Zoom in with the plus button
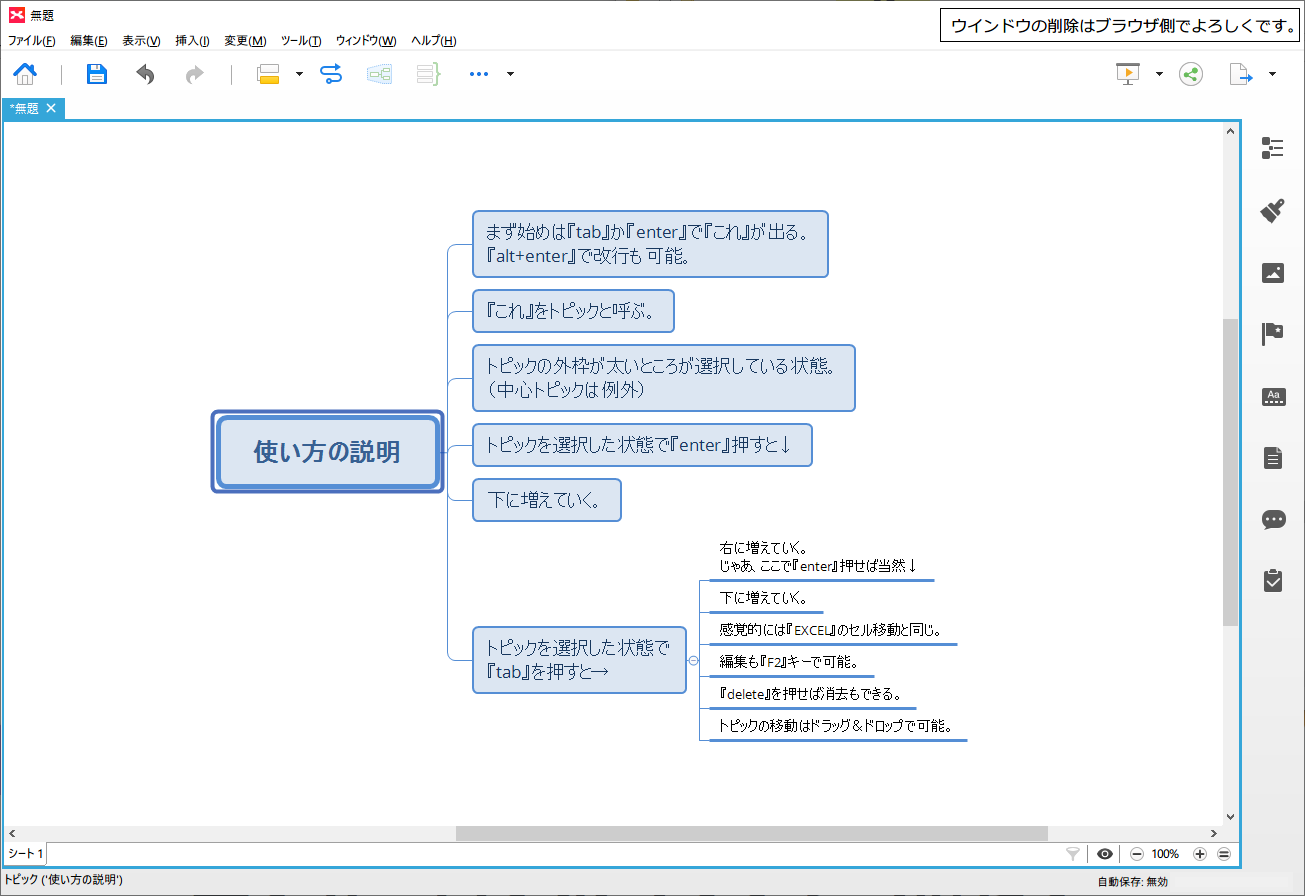1305x896 pixels. [x=1200, y=854]
